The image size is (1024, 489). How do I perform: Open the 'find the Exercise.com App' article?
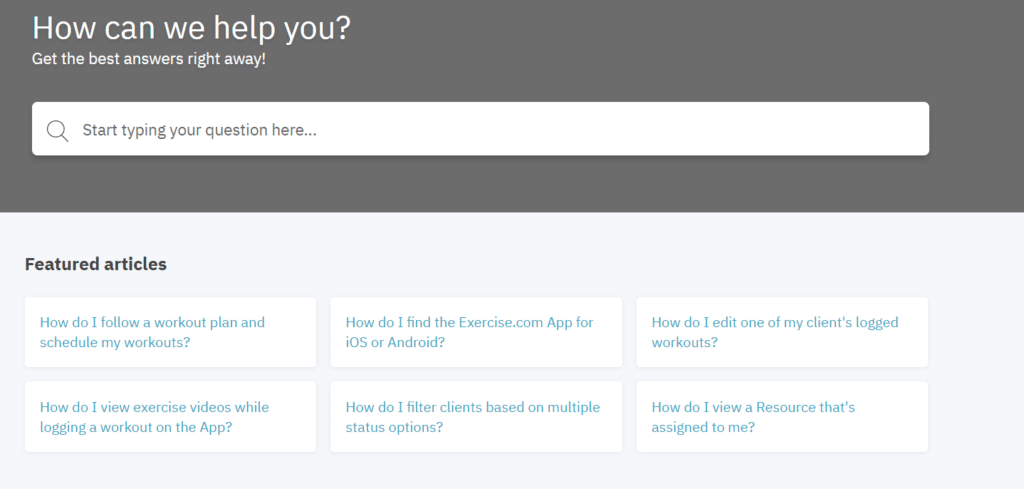point(469,332)
